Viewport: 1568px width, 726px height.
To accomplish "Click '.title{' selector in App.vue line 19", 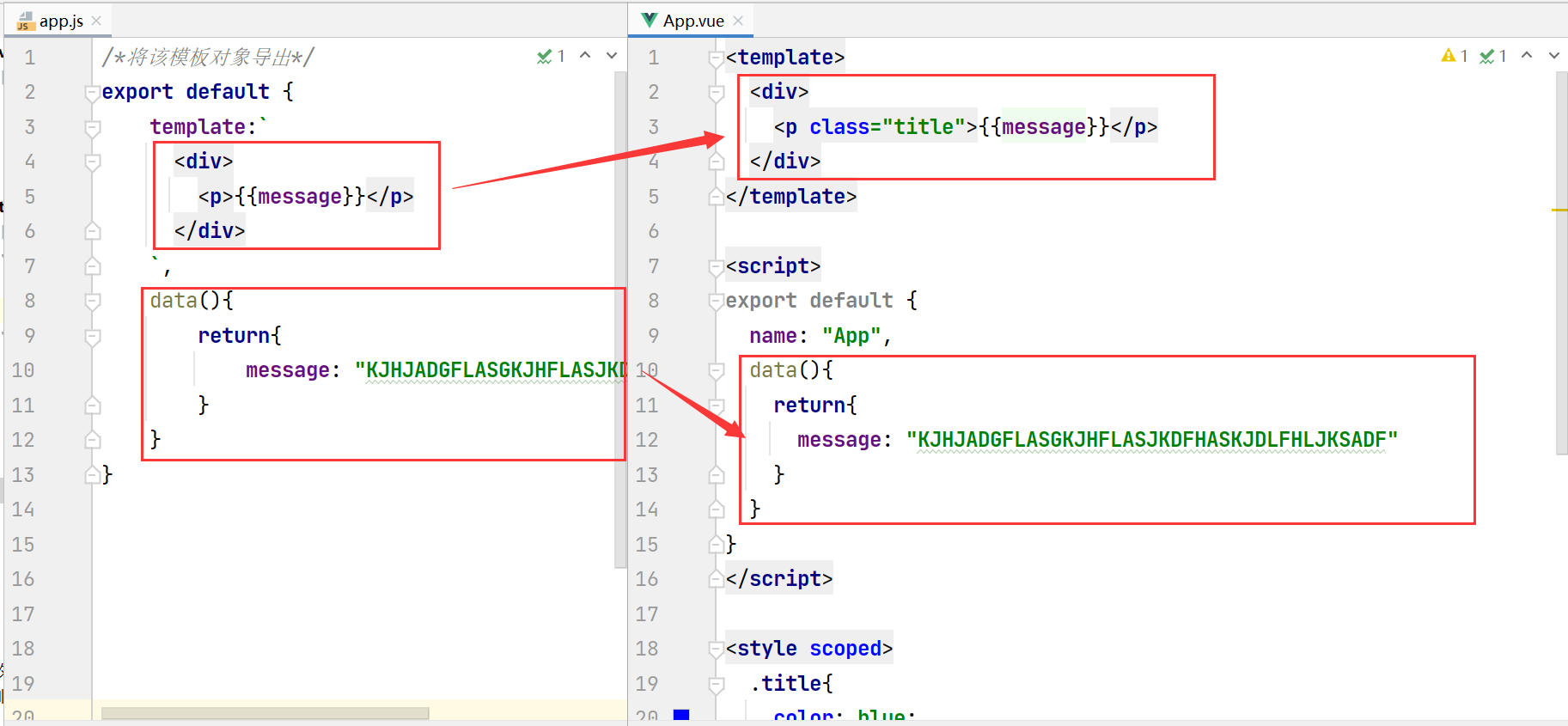I will (x=791, y=684).
